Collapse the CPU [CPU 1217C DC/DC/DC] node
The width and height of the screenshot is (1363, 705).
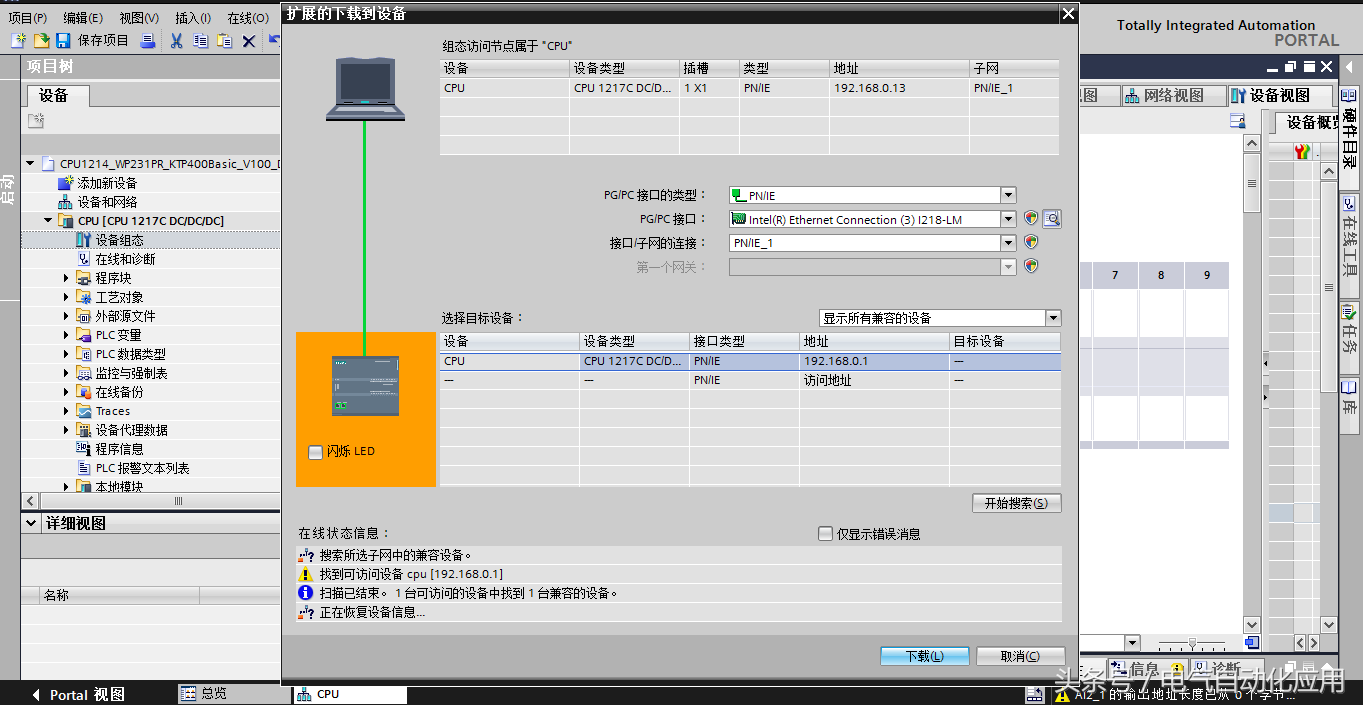[x=48, y=221]
